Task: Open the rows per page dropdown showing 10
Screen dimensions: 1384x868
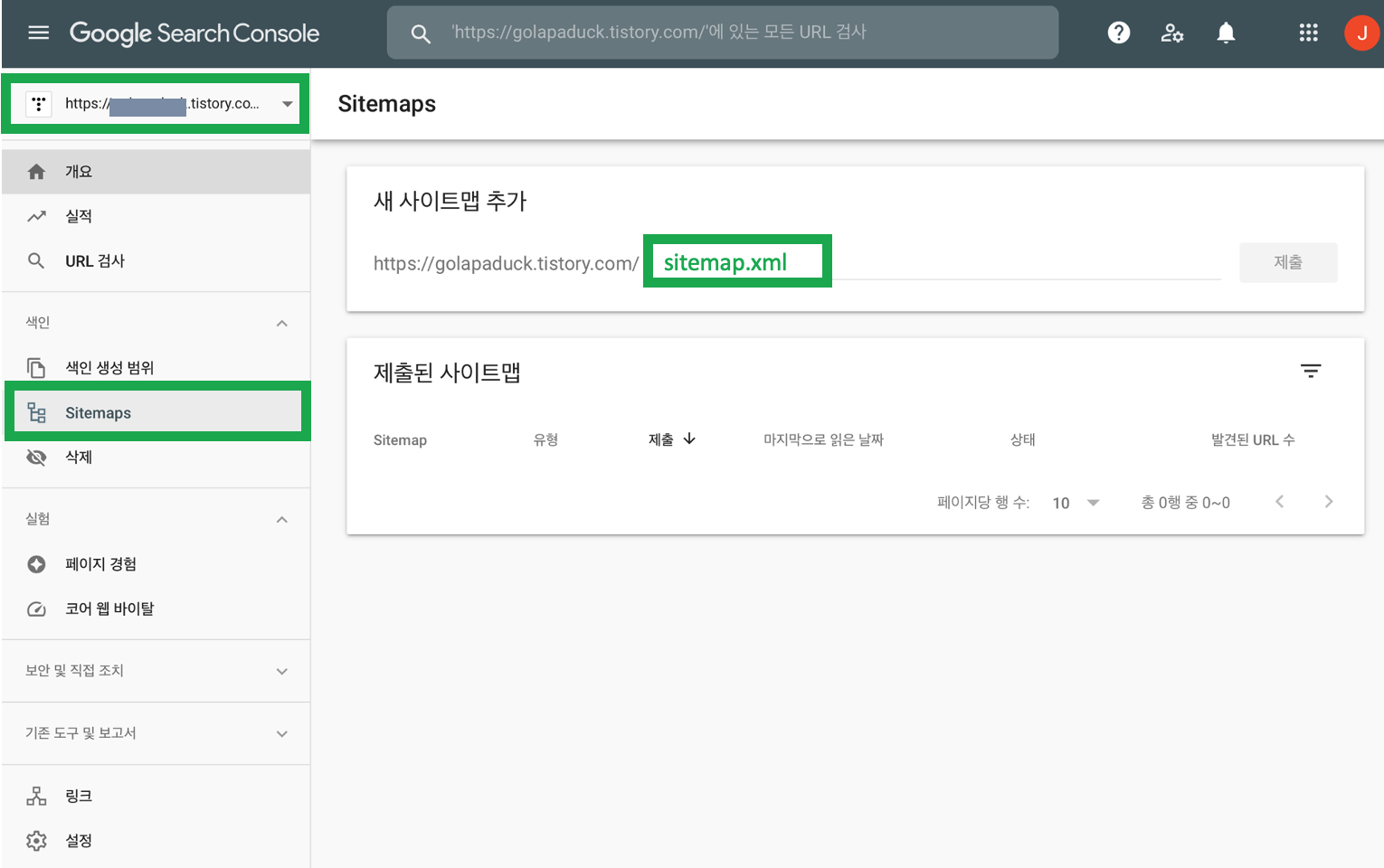Action: [1076, 503]
